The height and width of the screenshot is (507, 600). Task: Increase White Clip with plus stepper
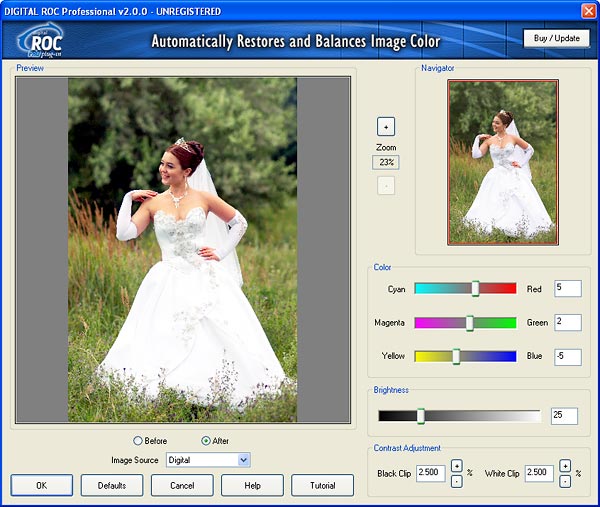565,466
